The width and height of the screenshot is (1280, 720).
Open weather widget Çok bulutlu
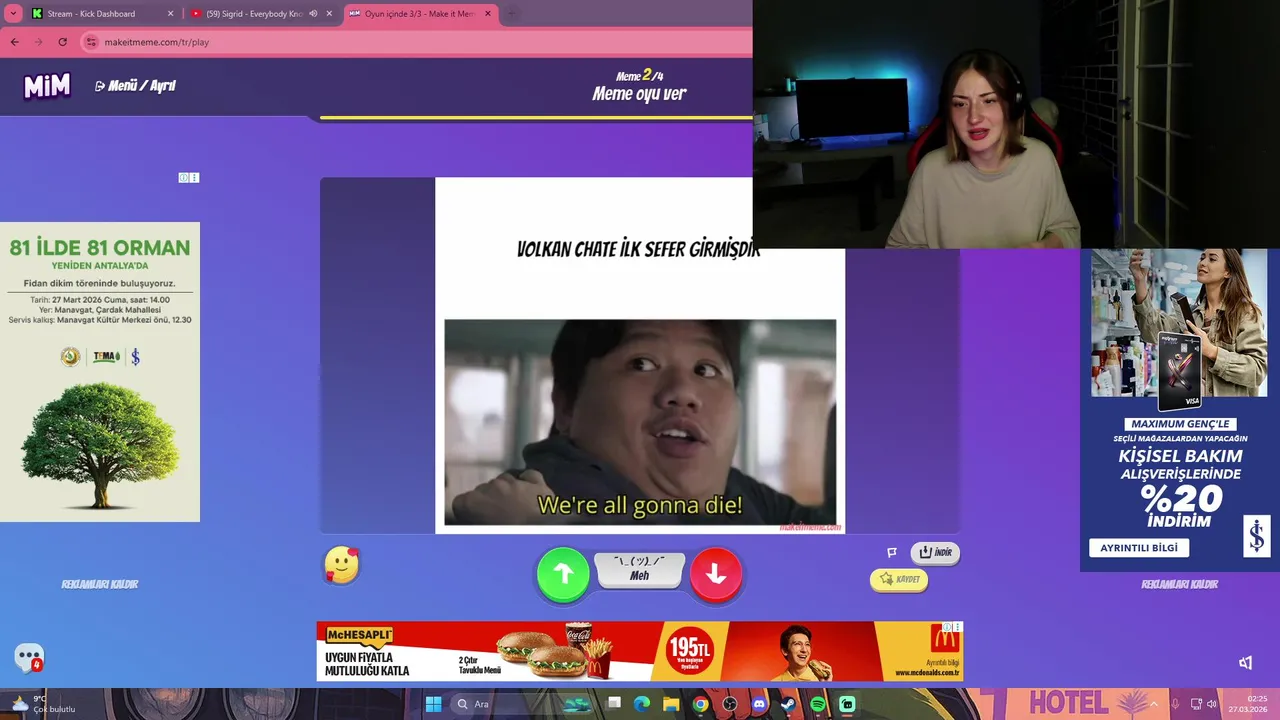click(42, 704)
